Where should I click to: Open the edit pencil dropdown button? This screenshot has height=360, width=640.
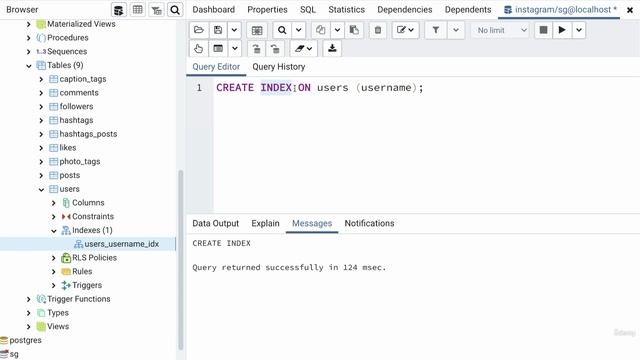pos(405,30)
